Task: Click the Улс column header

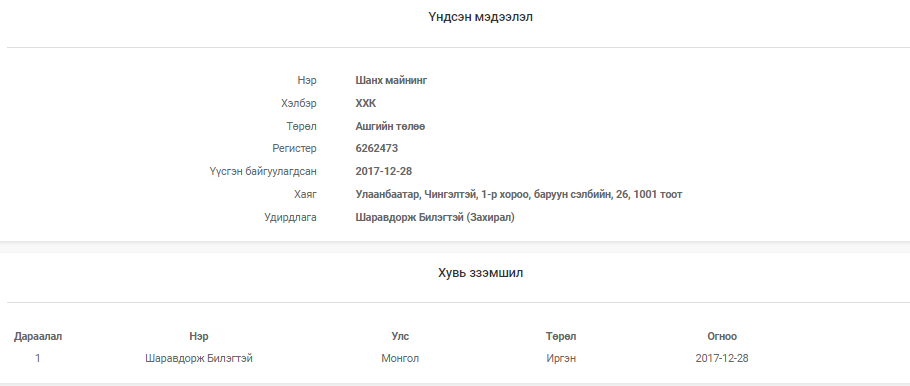Action: (400, 336)
